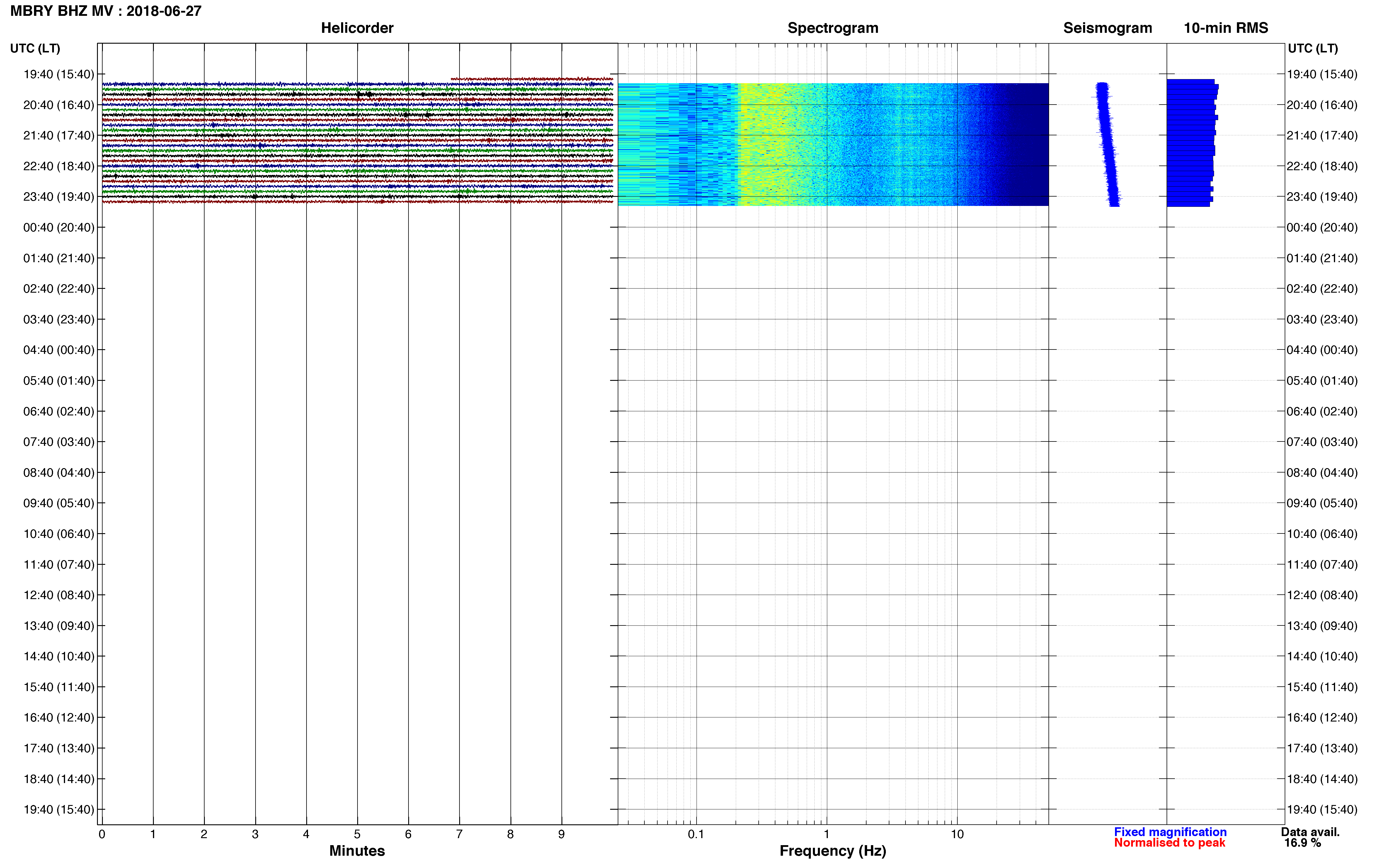This screenshot has height=868, width=1389.
Task: Click the left '17:40 (13:40)' time label
Action: (59, 748)
